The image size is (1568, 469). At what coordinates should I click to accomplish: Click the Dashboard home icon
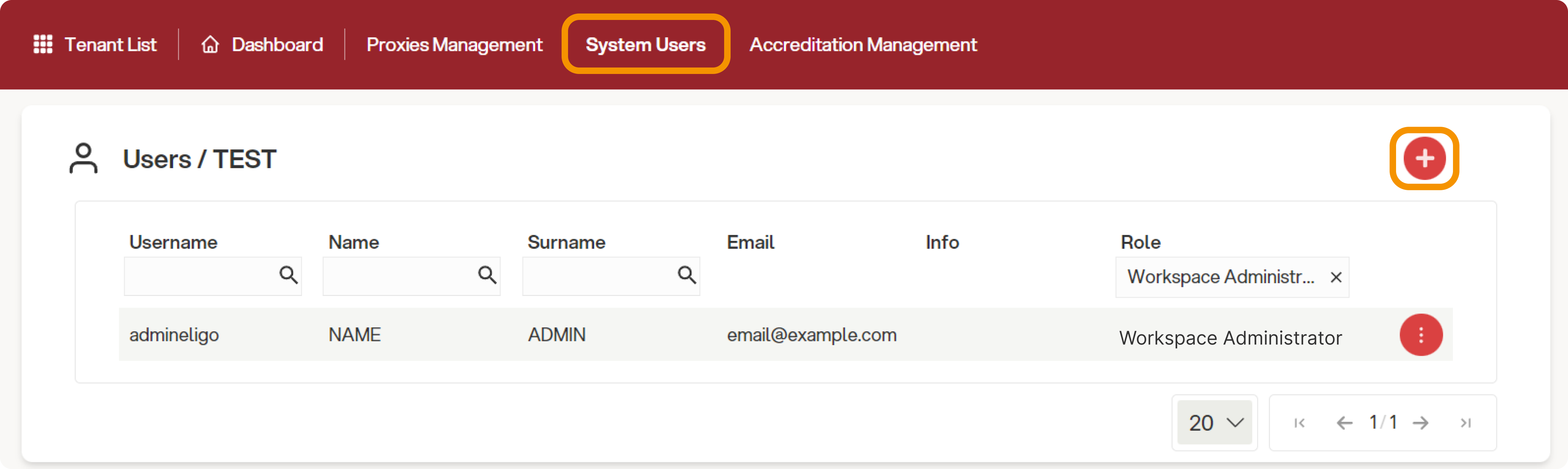[x=210, y=44]
